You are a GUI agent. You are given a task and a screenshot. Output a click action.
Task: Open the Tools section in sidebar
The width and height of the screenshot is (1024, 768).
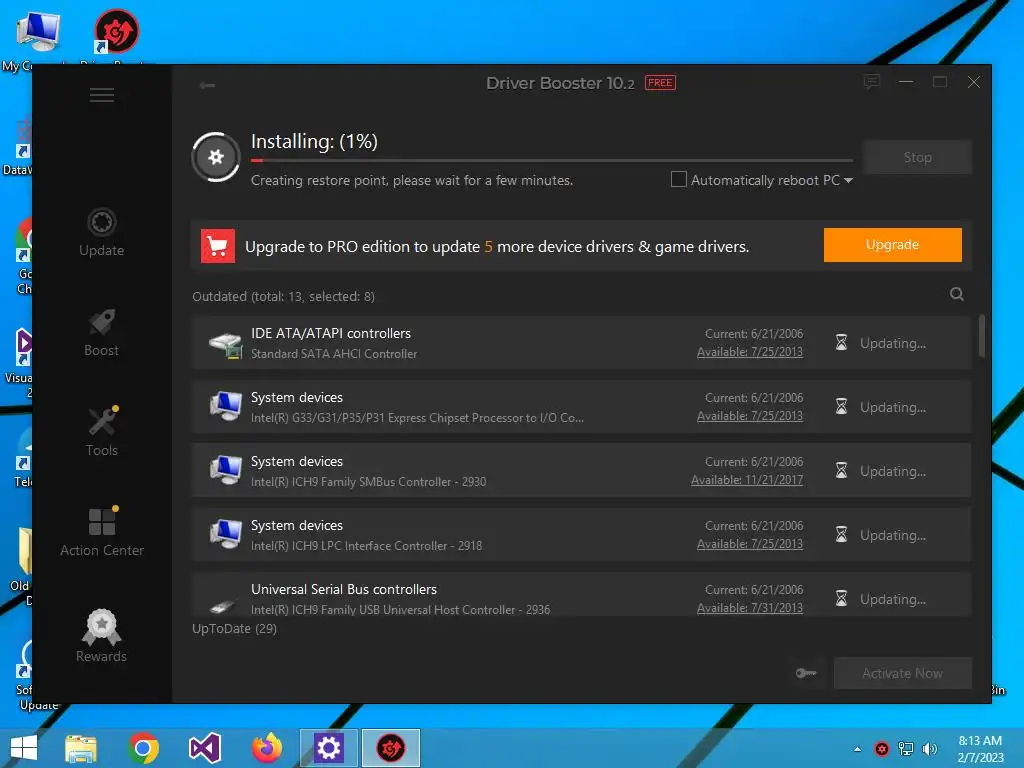(x=102, y=432)
